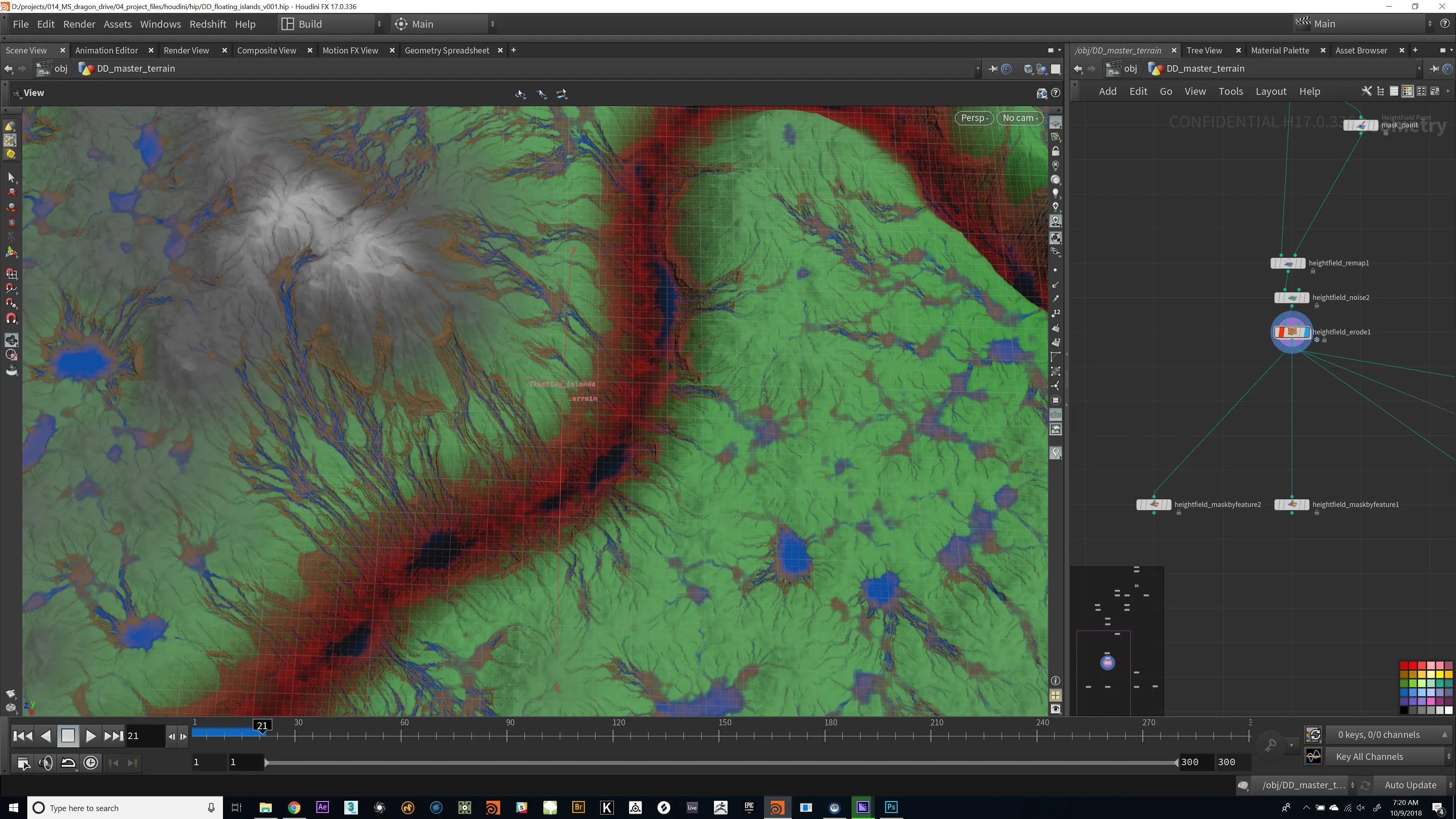The image size is (1456, 819).
Task: Select the mask_paint node
Action: pos(1360,126)
